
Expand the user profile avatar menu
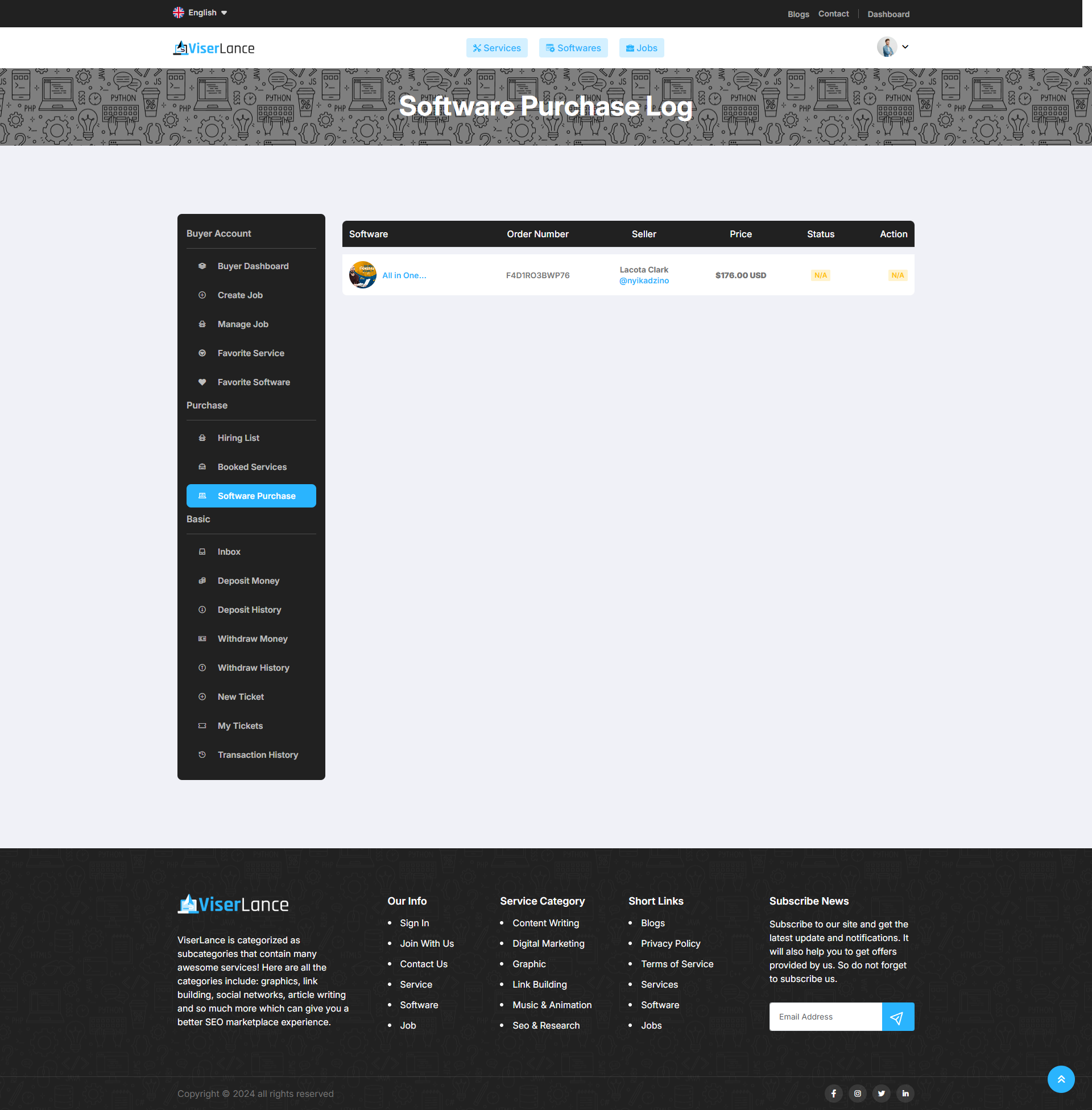pyautogui.click(x=892, y=47)
